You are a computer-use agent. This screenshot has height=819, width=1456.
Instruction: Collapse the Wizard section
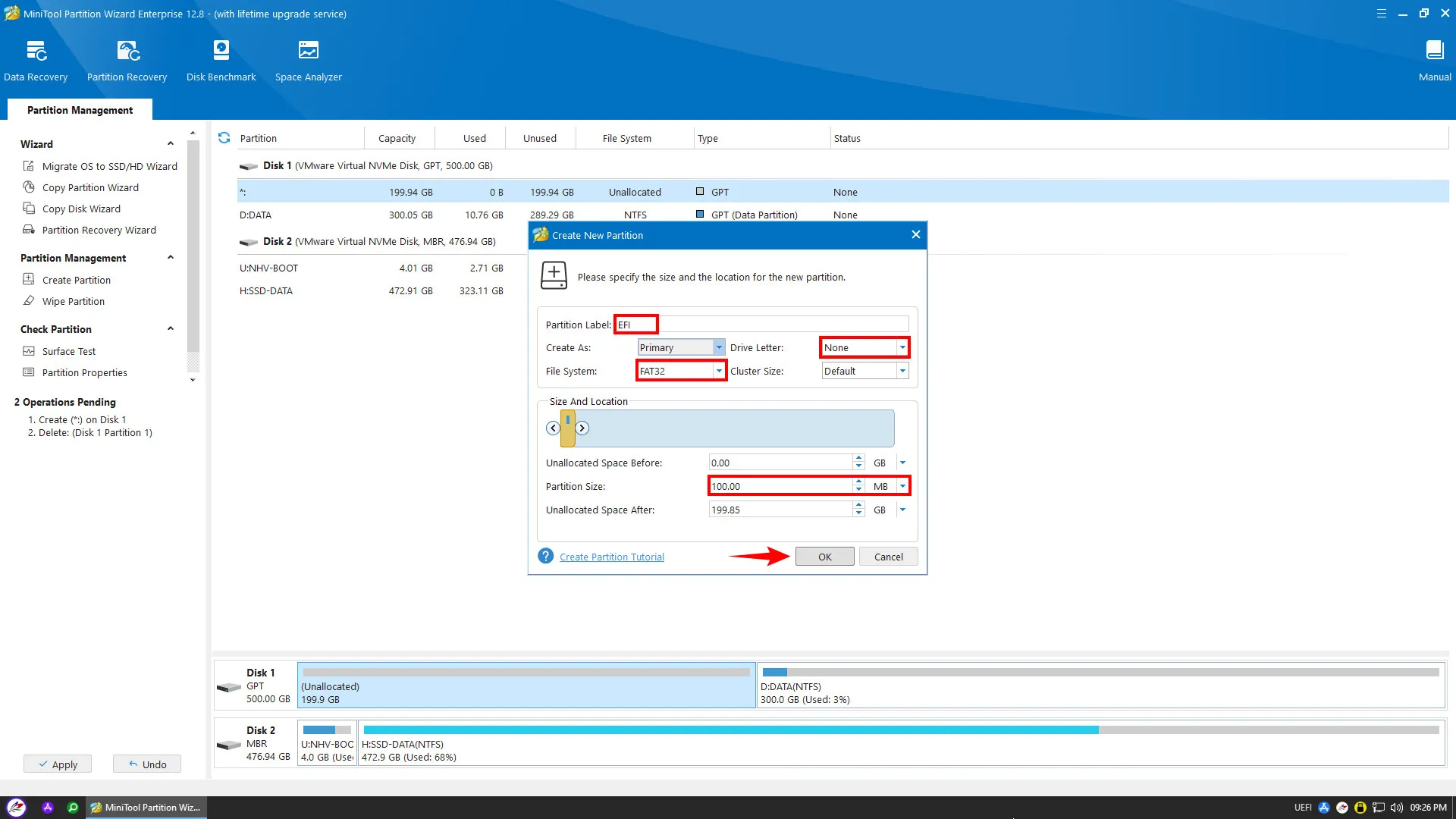[171, 144]
